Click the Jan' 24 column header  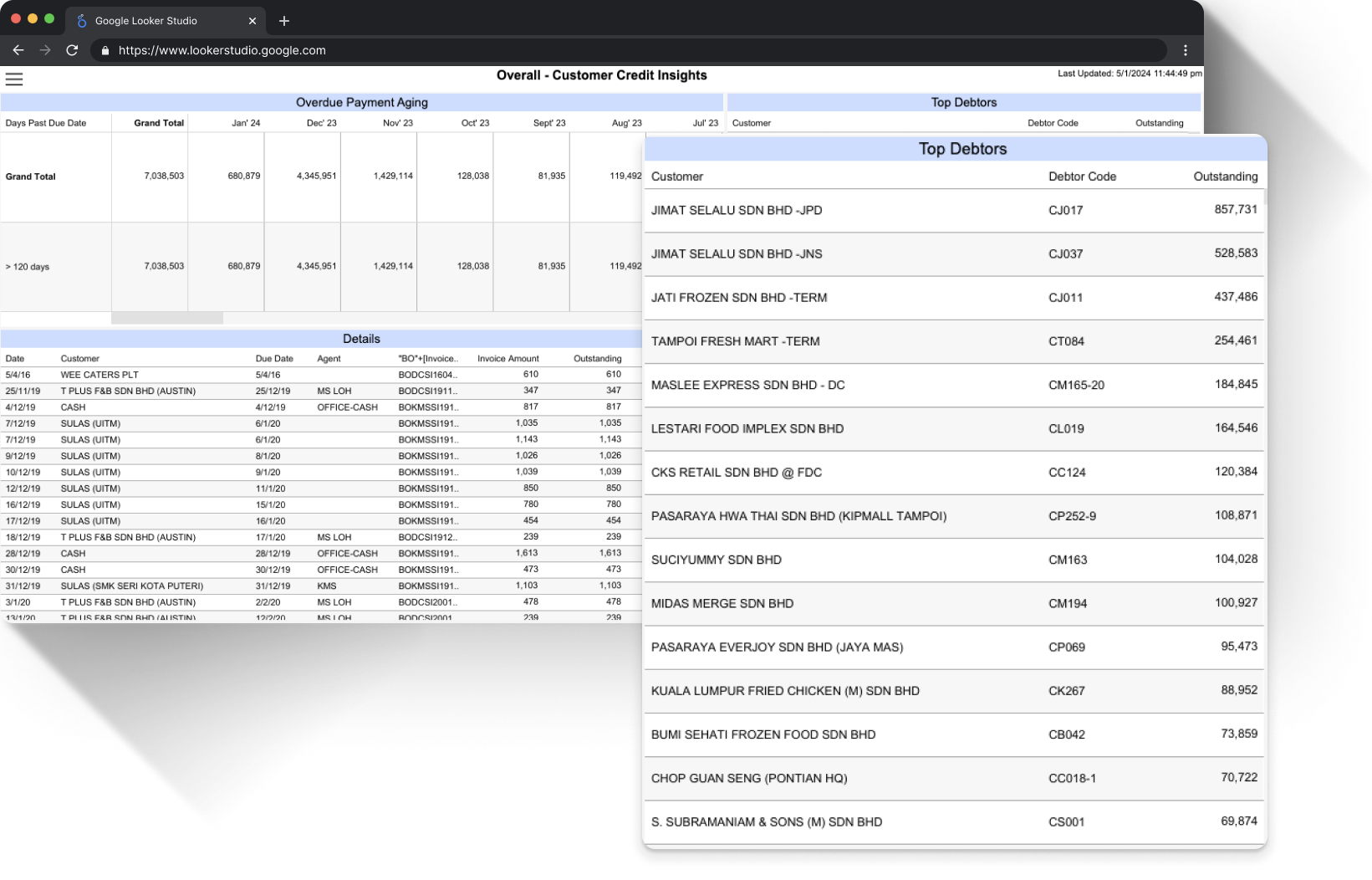pos(246,123)
